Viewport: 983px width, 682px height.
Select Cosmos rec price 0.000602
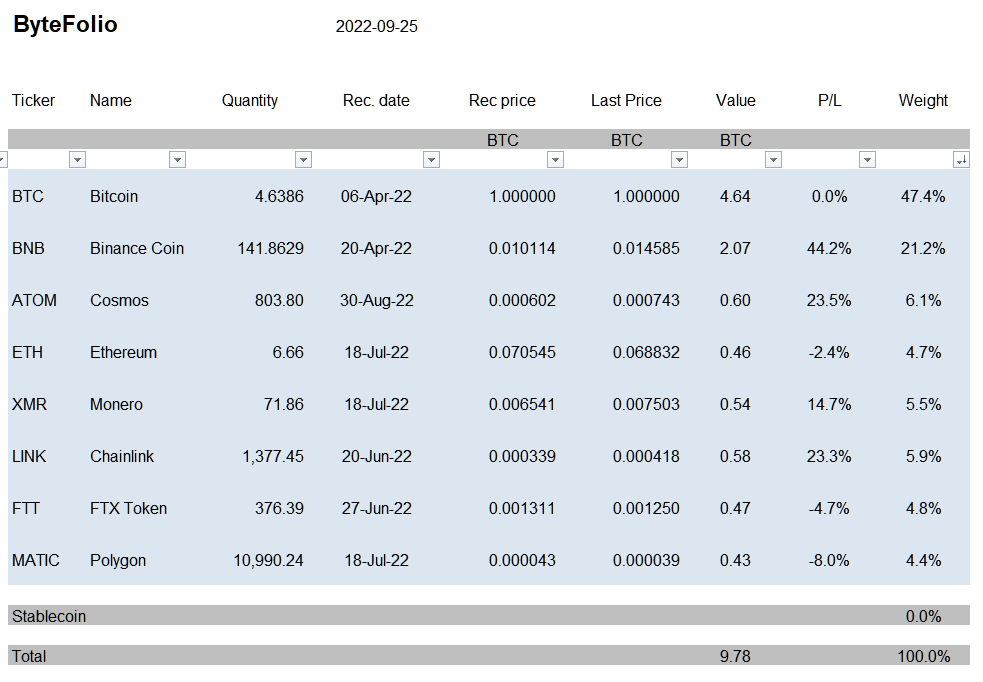522,300
